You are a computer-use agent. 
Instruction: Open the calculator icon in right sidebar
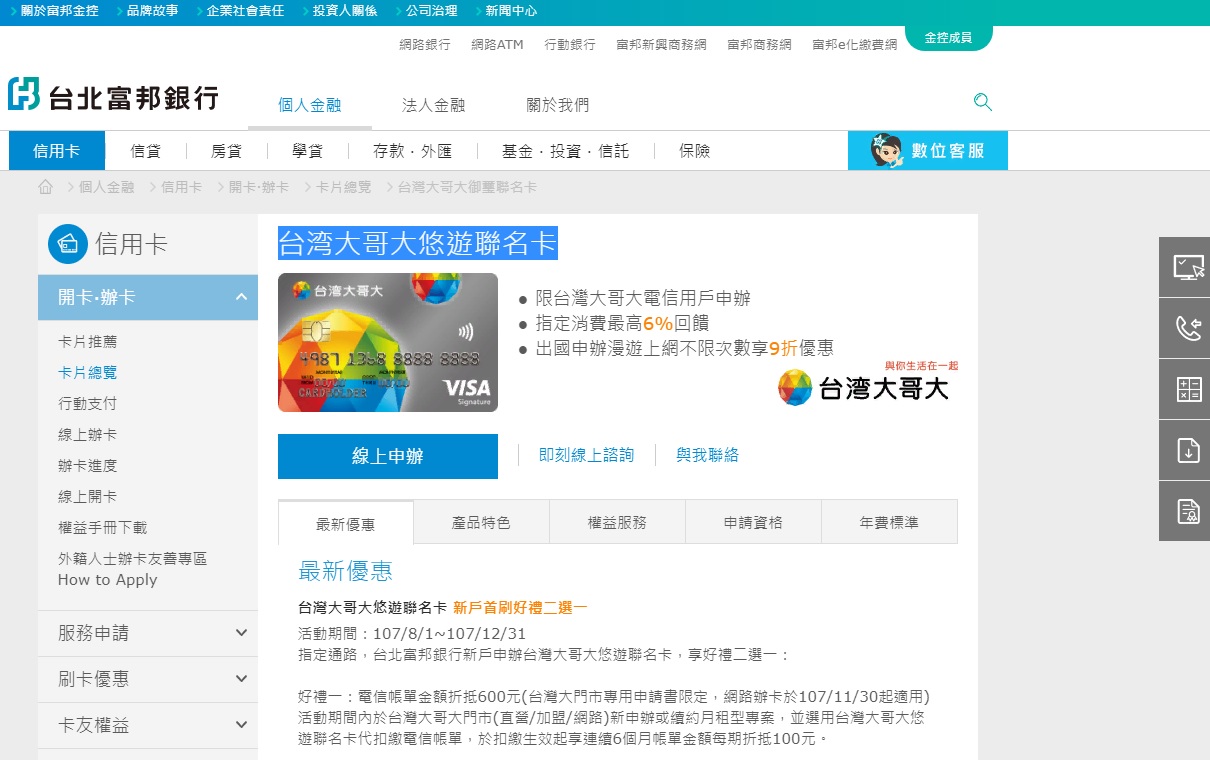coord(1188,389)
